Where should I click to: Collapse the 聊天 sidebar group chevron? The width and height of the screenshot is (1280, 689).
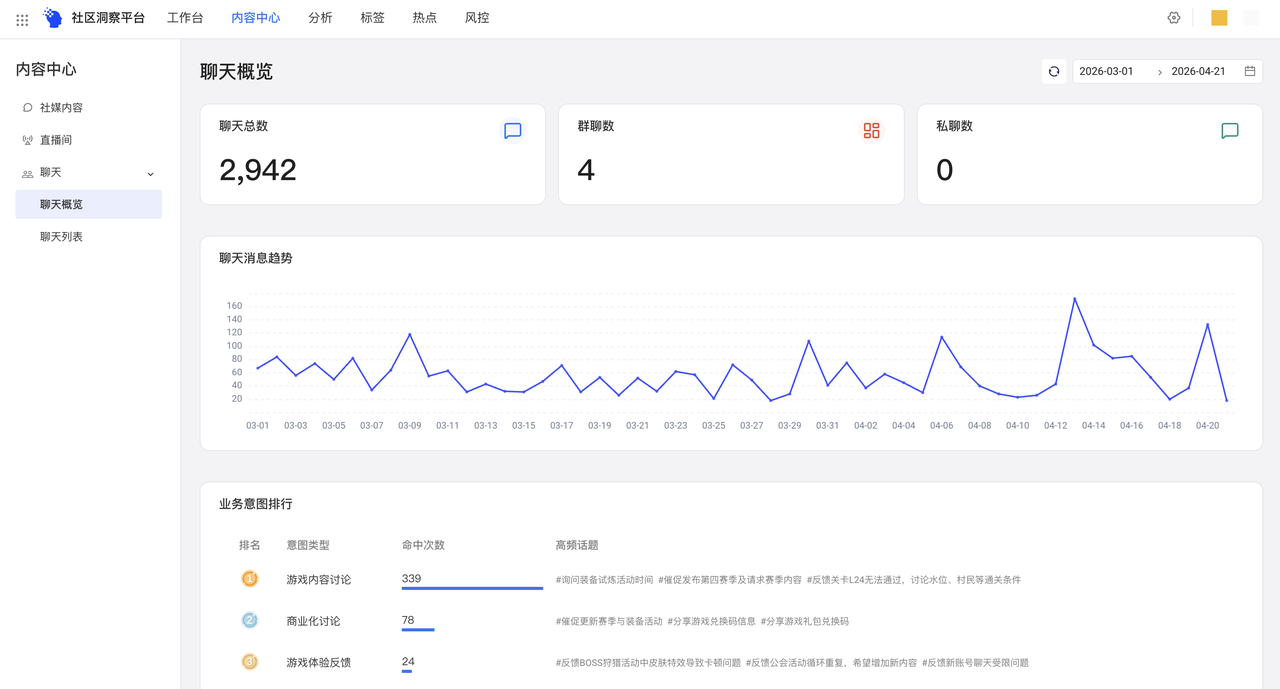pos(151,173)
